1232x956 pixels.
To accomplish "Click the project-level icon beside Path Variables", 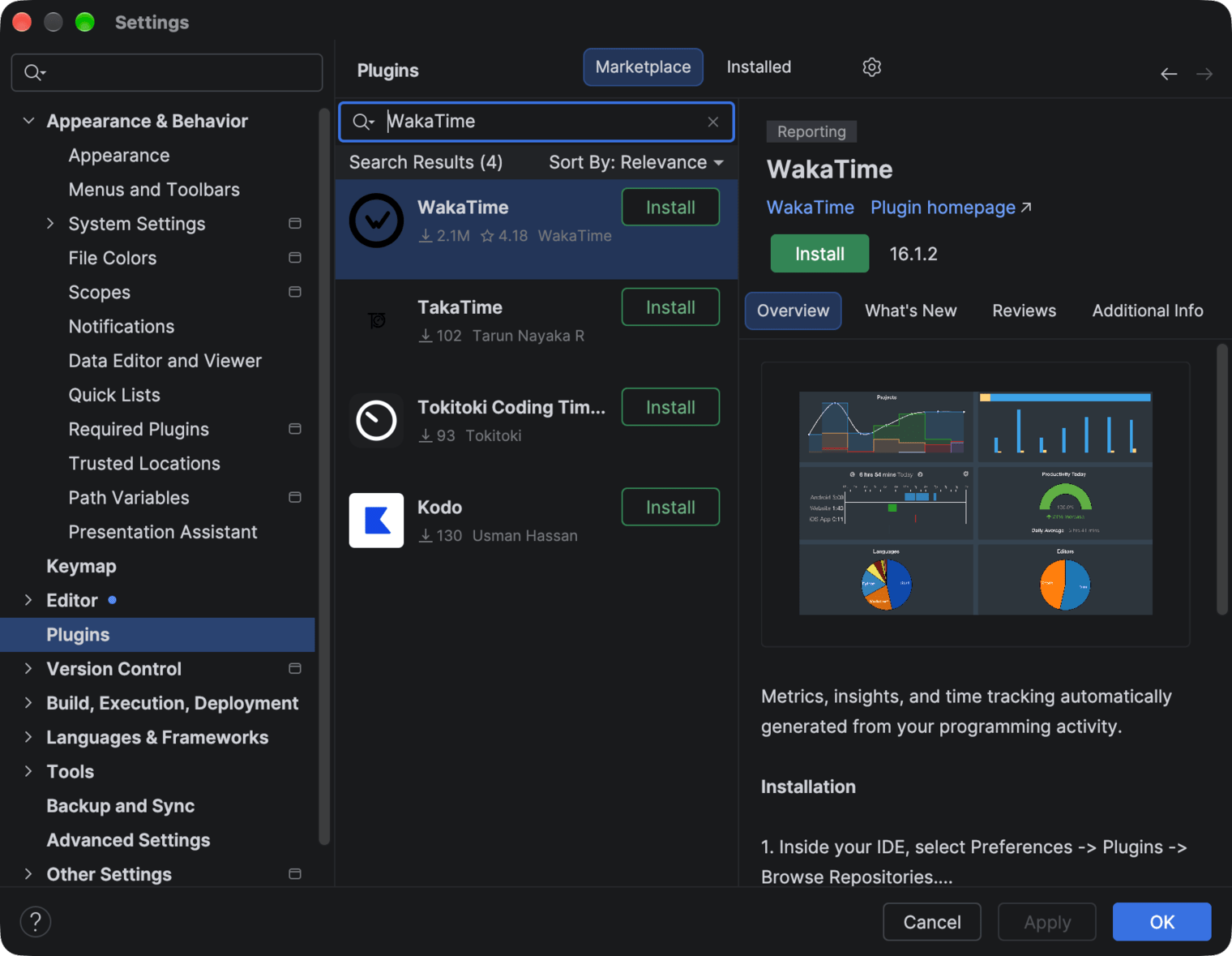I will tap(295, 497).
